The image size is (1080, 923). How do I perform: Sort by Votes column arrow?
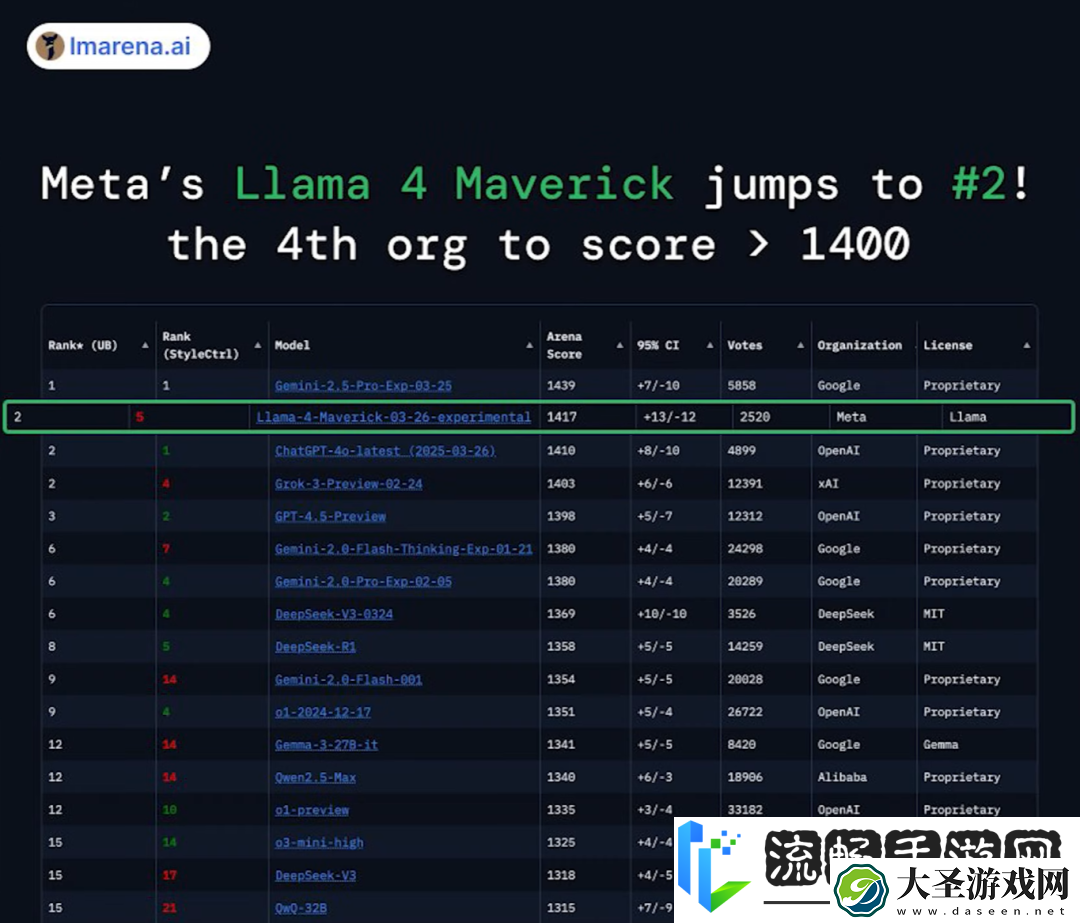pos(800,345)
